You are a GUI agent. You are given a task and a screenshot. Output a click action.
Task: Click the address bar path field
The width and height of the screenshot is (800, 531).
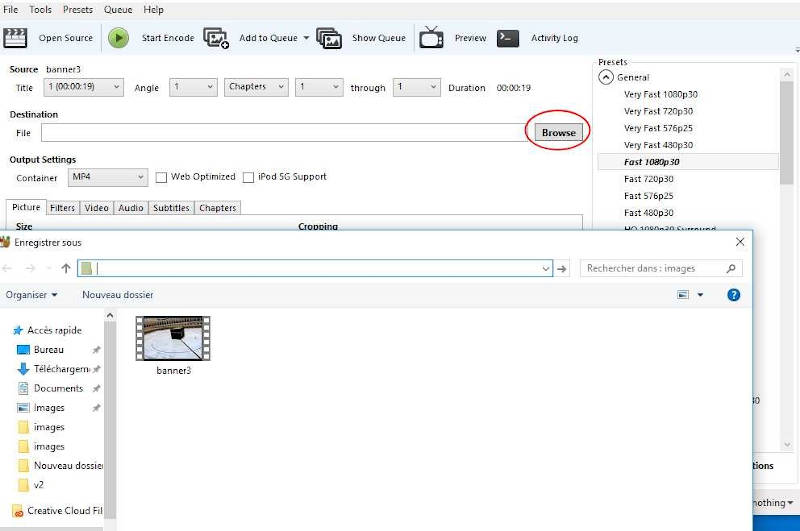[315, 268]
